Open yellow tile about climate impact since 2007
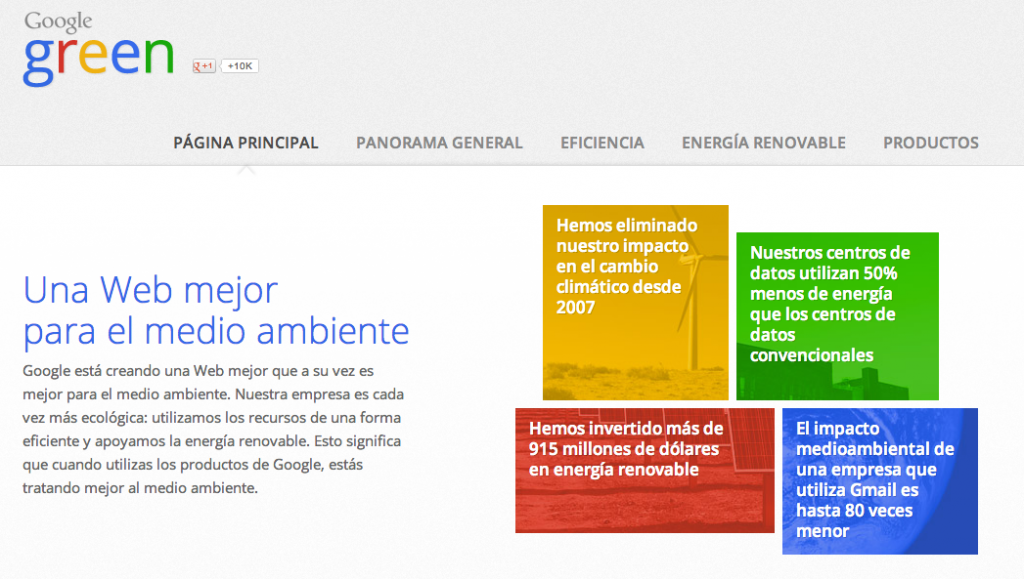This screenshot has width=1024, height=579. pyautogui.click(x=635, y=302)
